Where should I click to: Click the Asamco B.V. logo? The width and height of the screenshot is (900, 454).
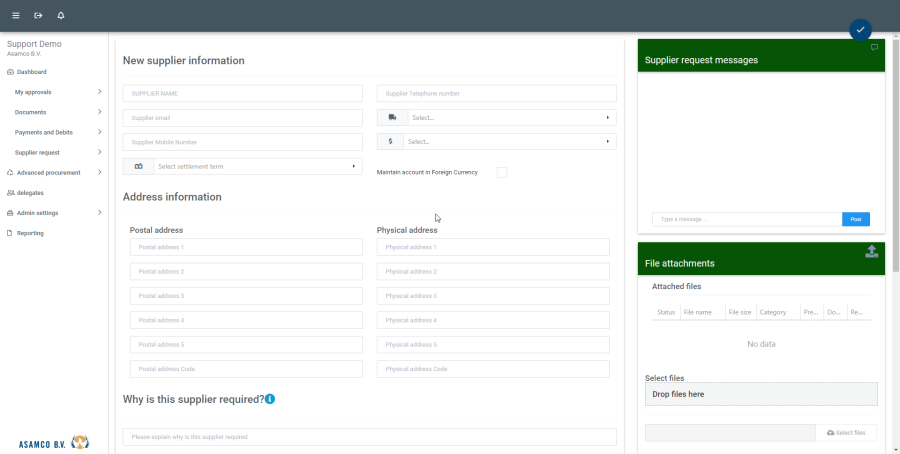point(54,442)
